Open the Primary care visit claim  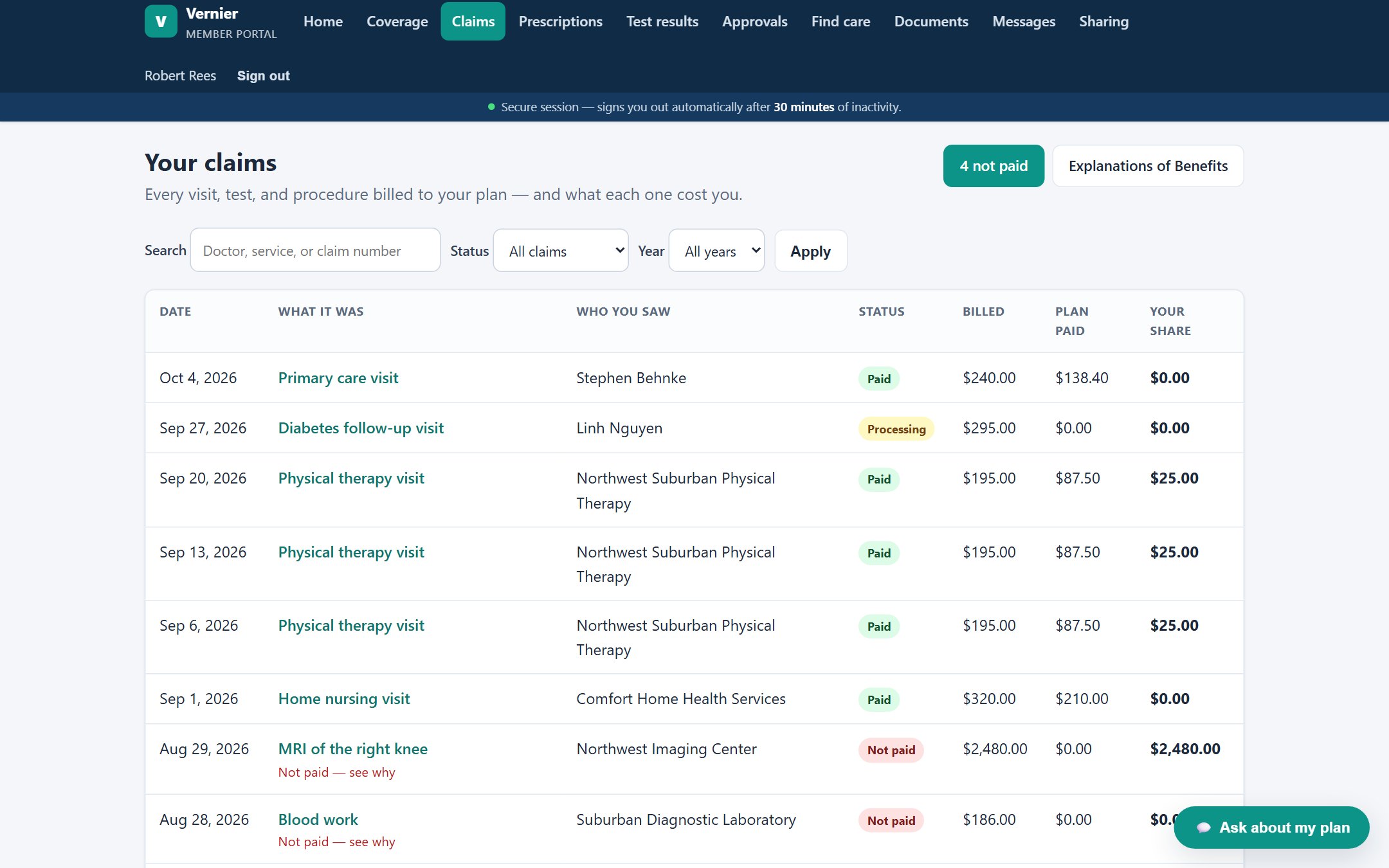(338, 378)
